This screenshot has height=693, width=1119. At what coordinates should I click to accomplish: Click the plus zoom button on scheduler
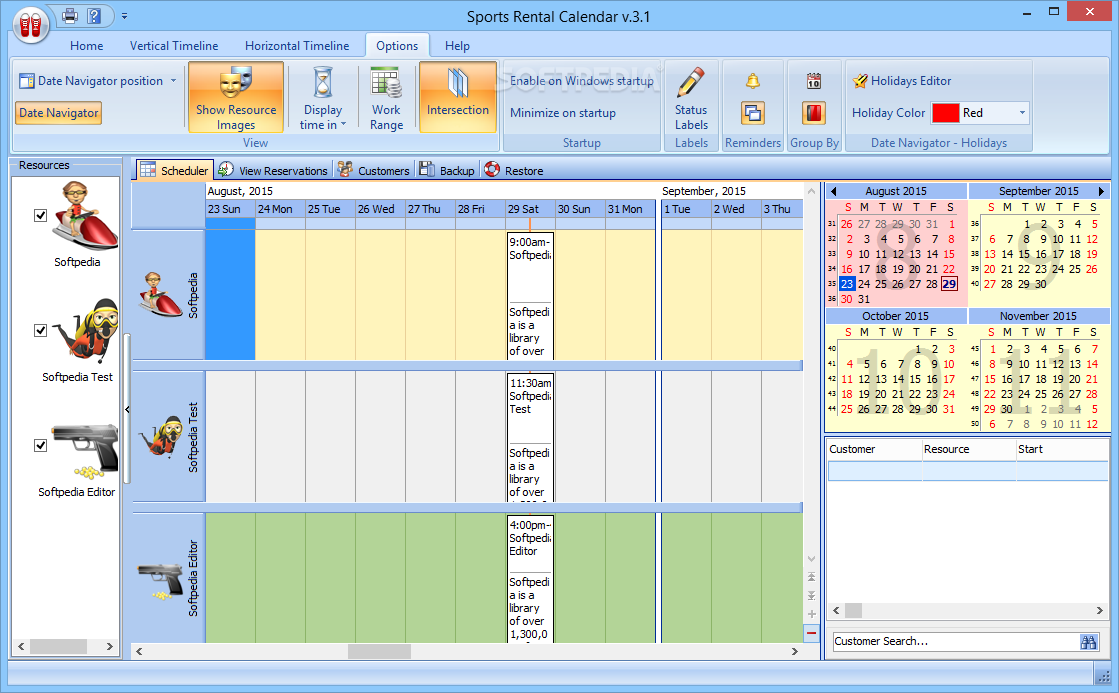point(811,614)
